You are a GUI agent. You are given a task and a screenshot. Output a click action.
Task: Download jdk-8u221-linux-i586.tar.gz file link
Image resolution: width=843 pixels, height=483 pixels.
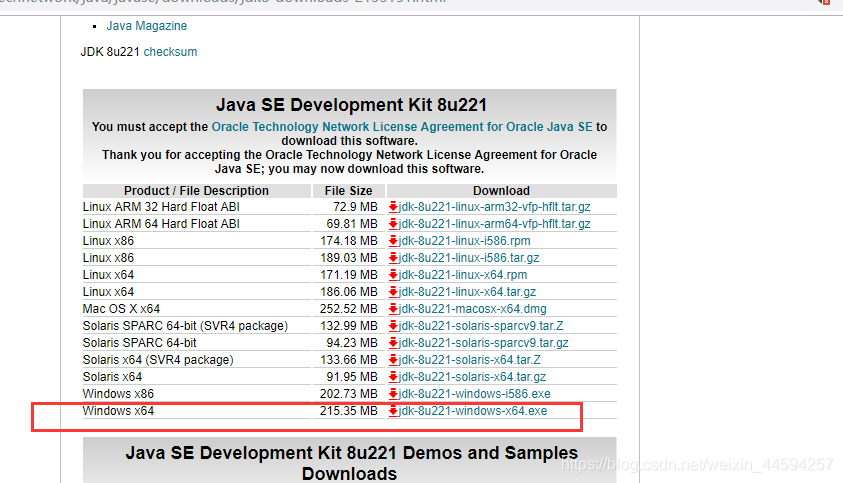tap(469, 258)
